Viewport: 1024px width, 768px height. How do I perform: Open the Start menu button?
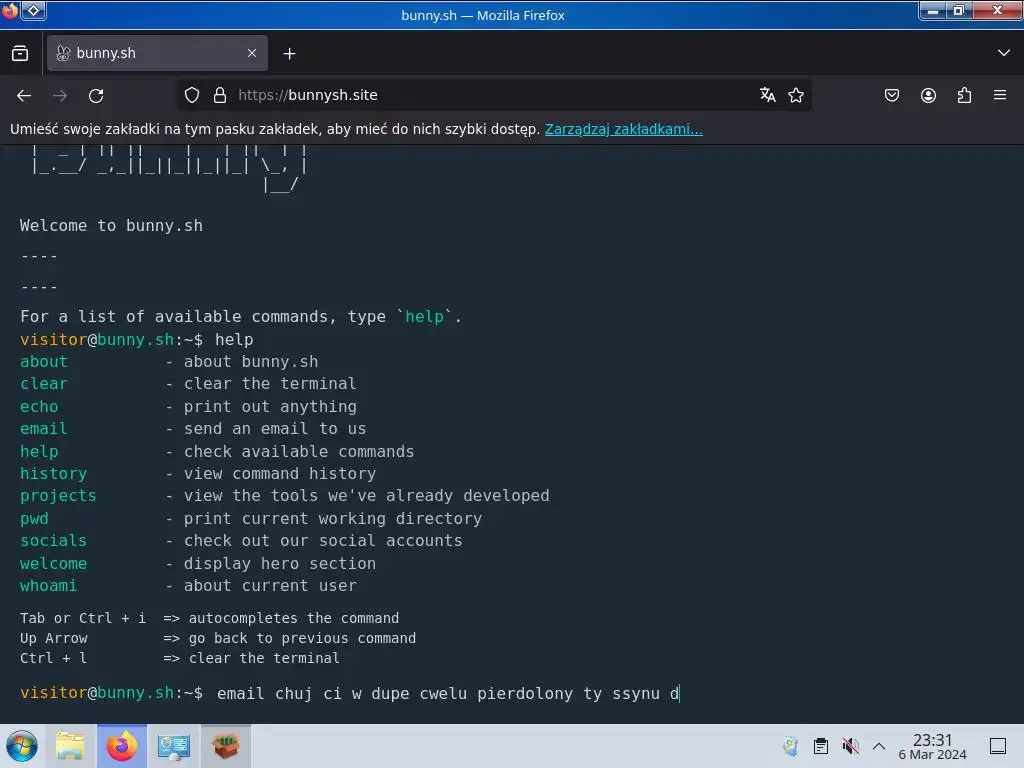(22, 746)
